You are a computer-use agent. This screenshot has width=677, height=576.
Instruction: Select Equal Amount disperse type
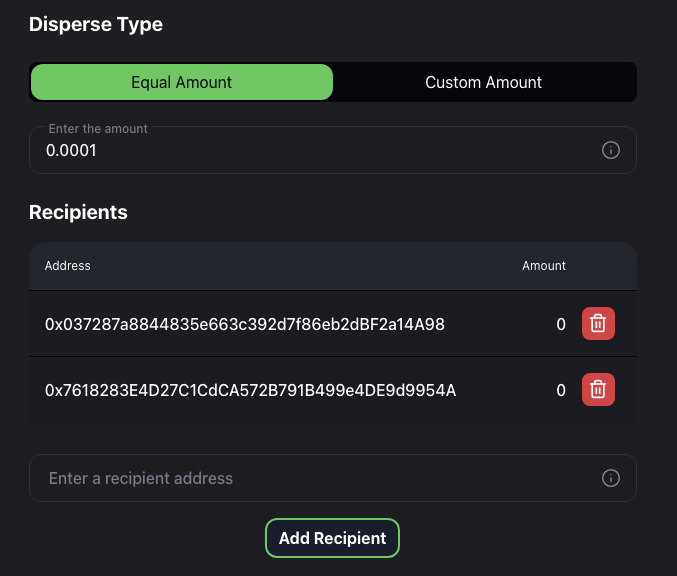pyautogui.click(x=182, y=83)
